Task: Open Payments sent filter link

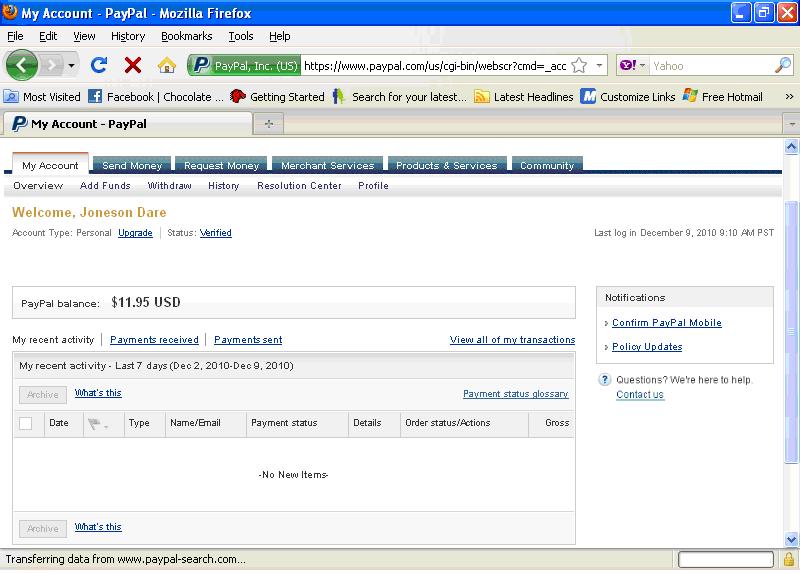Action: point(248,340)
